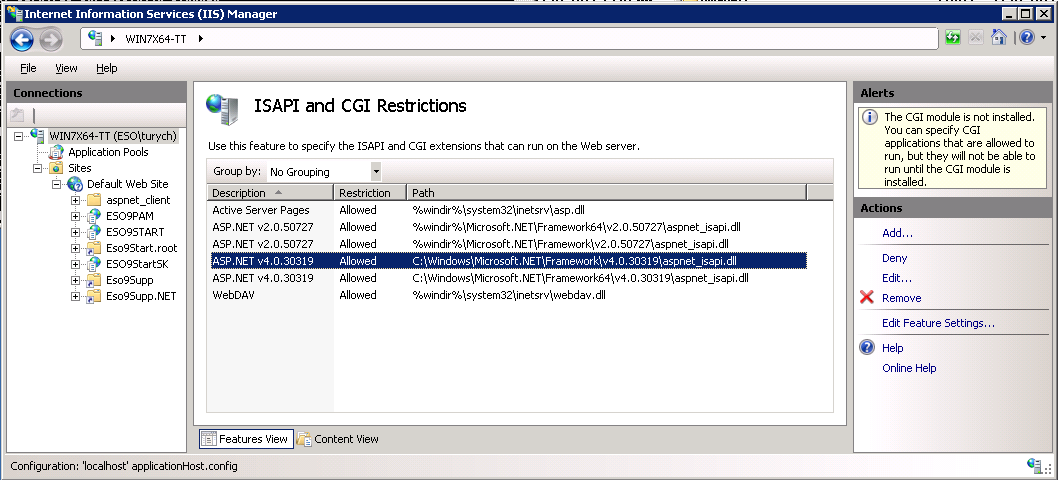
Task: Select ASP.NET v2.0.50727 Framework\v2.0.50727 path row
Action: tap(507, 244)
